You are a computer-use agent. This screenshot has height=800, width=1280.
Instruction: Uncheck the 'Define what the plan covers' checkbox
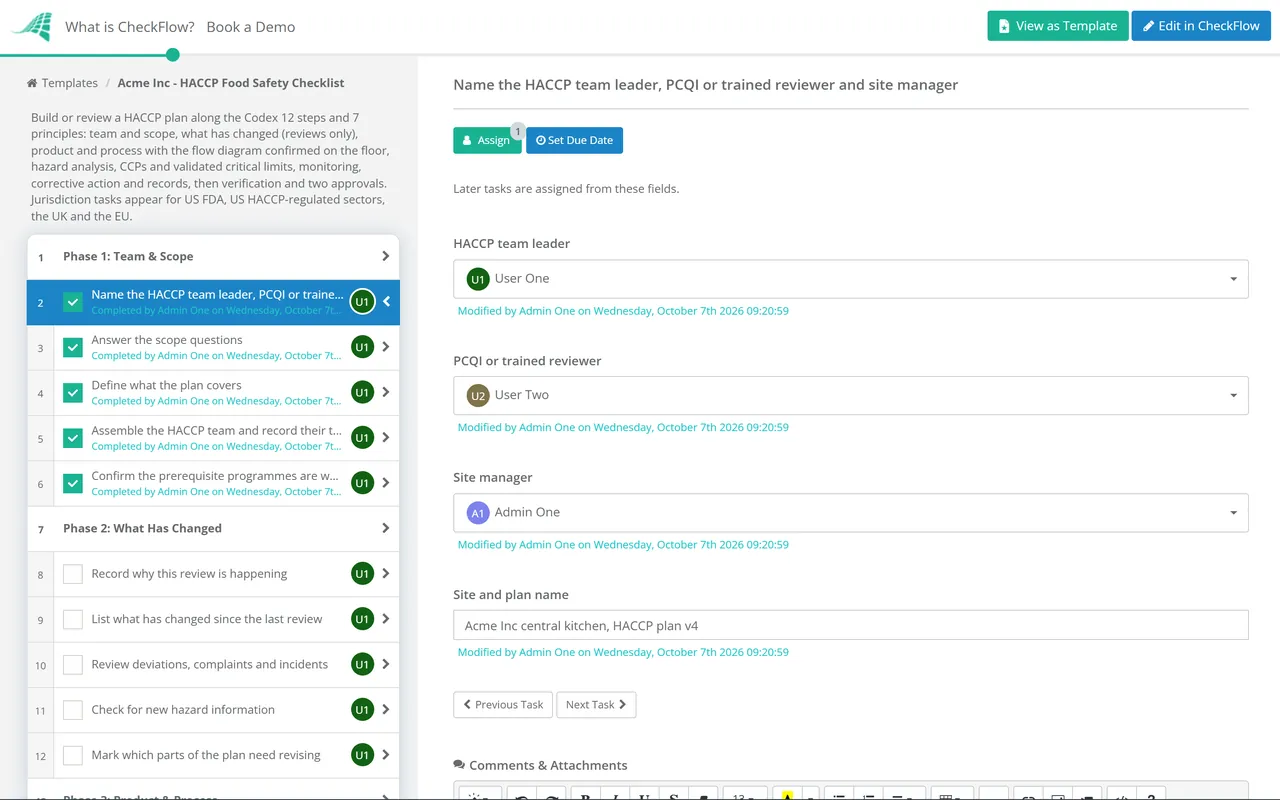click(73, 393)
